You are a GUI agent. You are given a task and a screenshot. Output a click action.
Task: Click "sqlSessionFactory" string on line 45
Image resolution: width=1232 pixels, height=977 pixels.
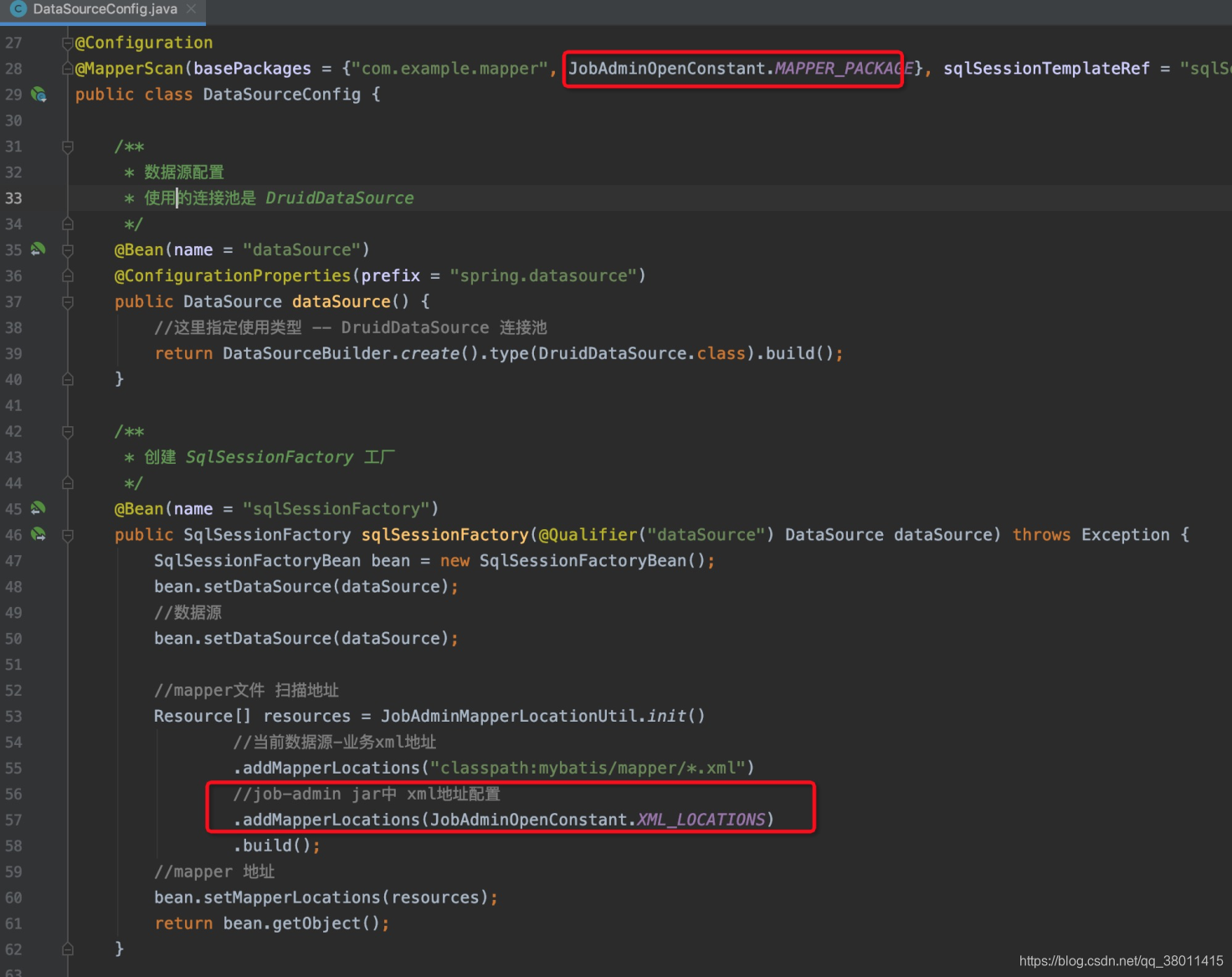(336, 509)
